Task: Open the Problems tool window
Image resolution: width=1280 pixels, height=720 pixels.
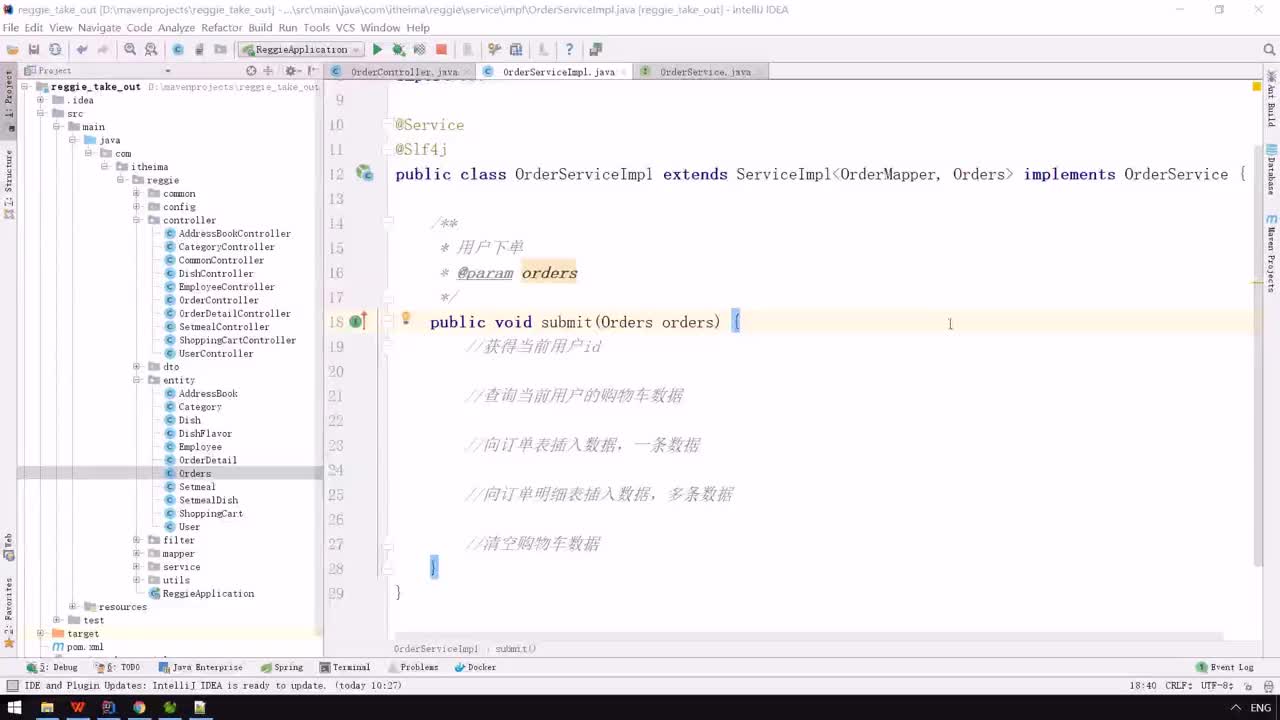Action: 412,667
